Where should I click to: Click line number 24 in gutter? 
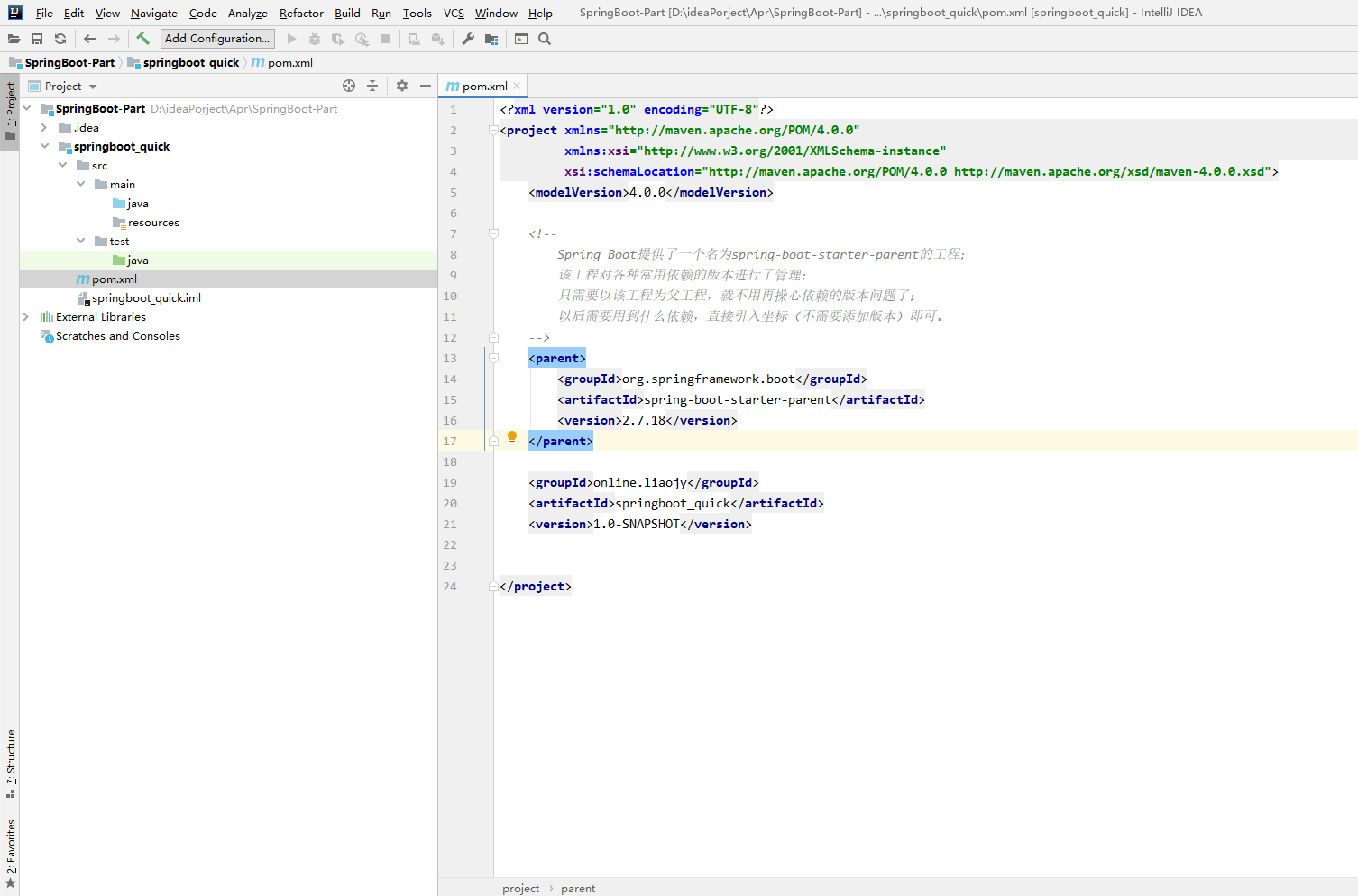450,586
